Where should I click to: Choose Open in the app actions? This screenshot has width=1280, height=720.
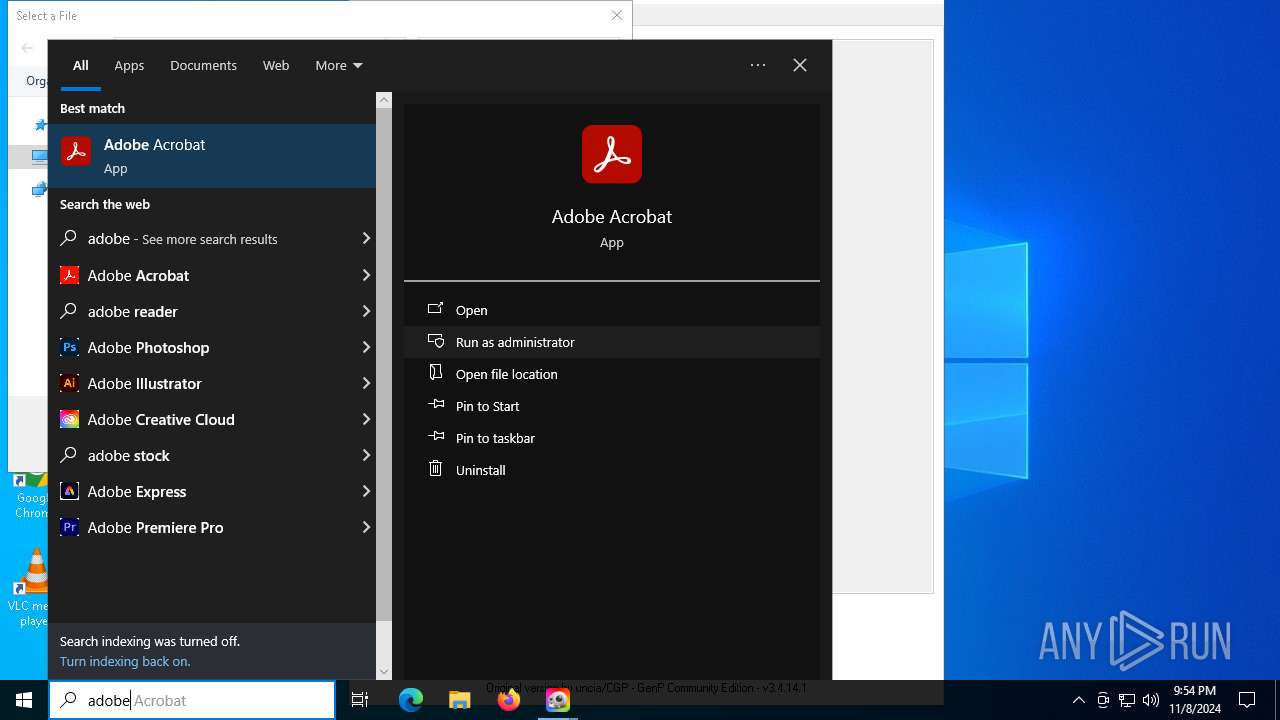(x=612, y=310)
